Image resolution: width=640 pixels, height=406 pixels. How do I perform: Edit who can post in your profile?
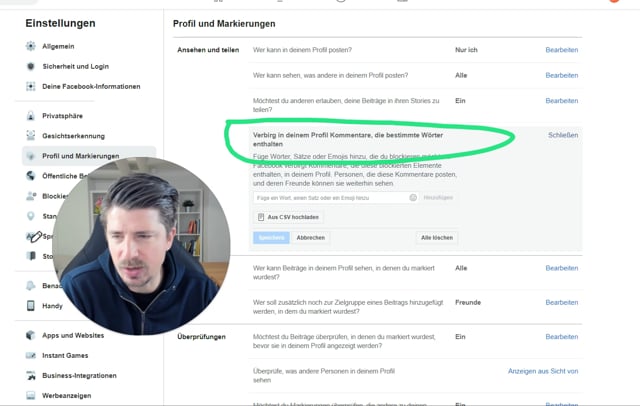(x=562, y=50)
